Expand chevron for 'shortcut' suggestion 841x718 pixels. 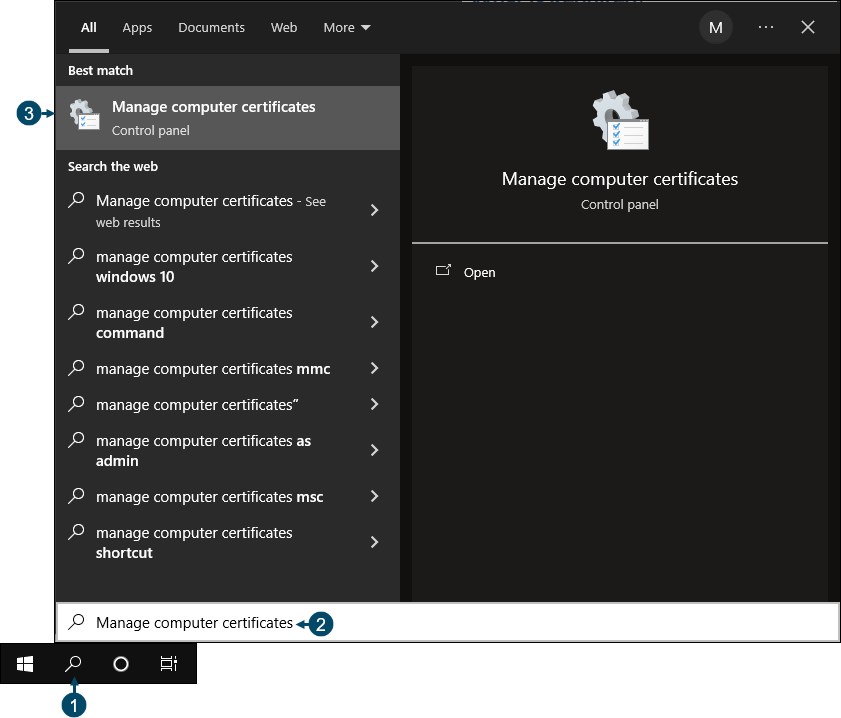point(374,542)
